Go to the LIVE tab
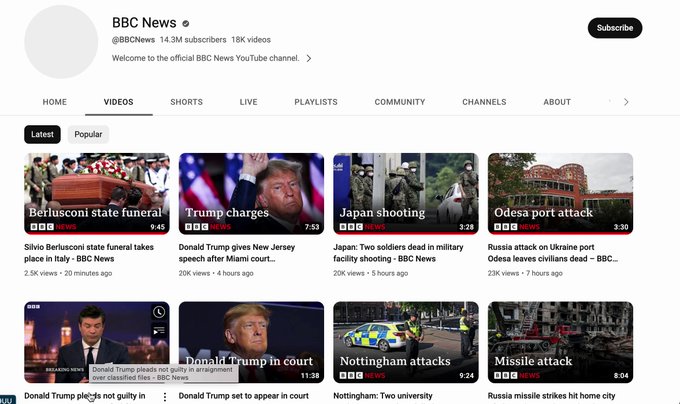 point(248,102)
